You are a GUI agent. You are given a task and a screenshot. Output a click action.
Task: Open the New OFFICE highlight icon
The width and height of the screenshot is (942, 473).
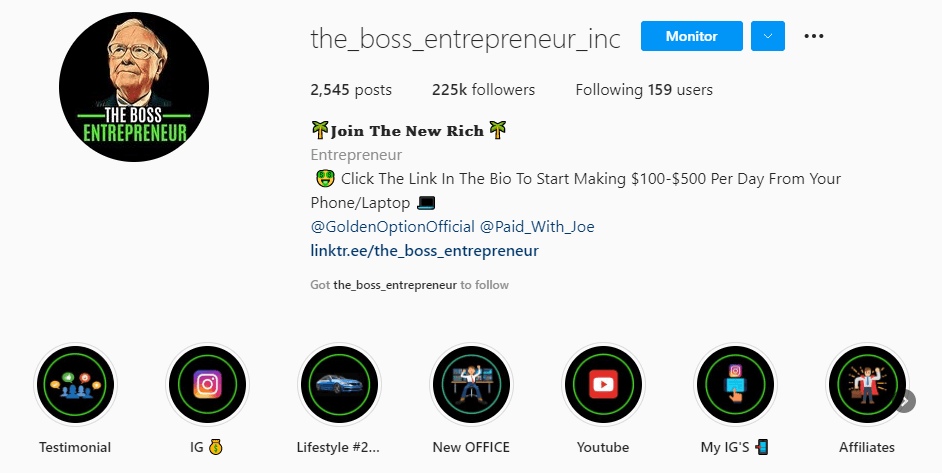click(471, 384)
